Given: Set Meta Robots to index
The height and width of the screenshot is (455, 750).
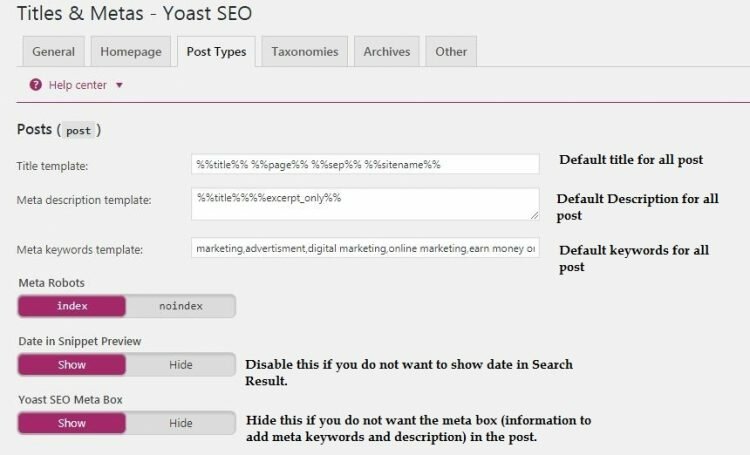Looking at the screenshot, I should 72,306.
